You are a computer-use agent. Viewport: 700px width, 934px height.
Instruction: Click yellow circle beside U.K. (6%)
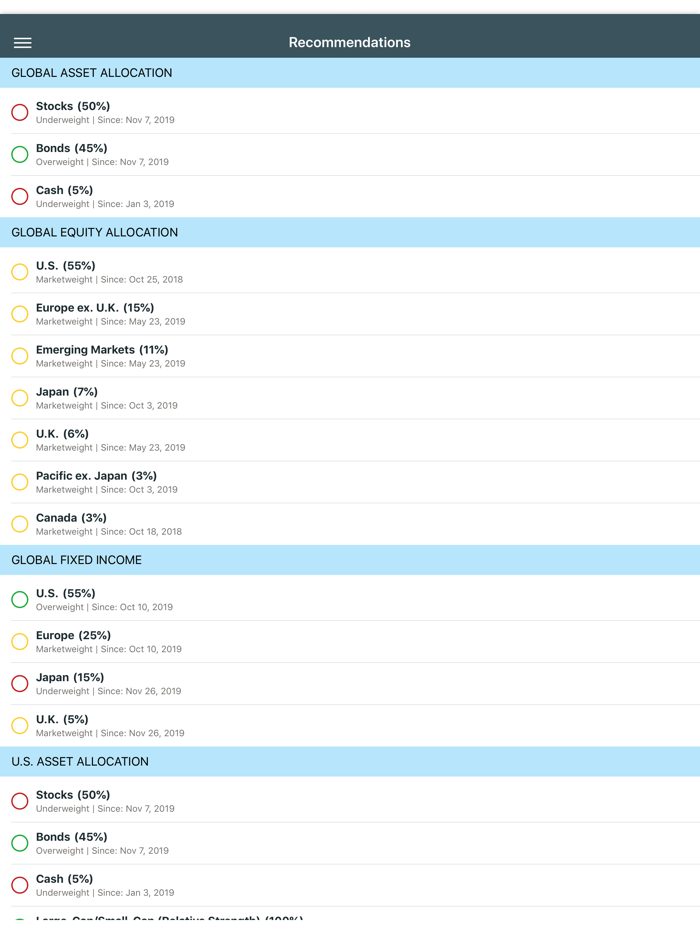point(20,440)
